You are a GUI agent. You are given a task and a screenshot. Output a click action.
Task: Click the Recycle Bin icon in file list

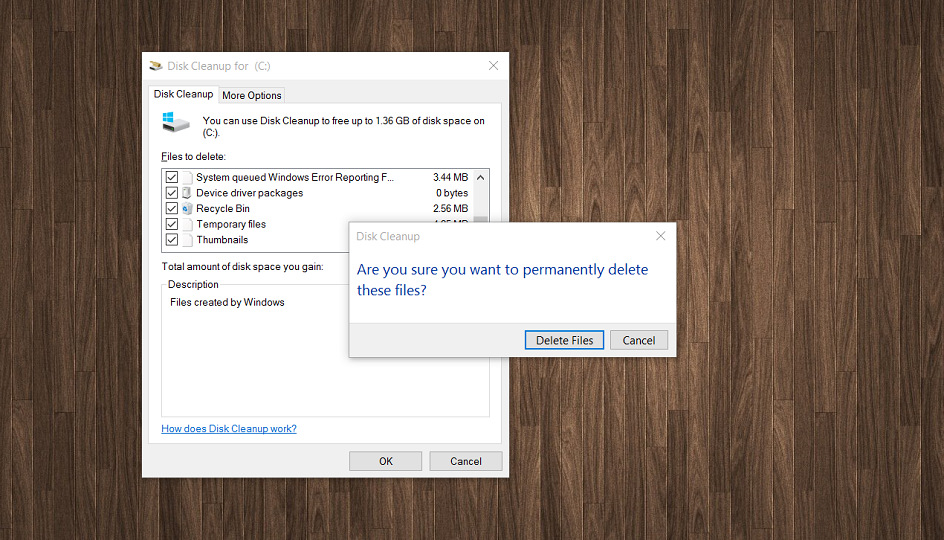click(x=187, y=208)
